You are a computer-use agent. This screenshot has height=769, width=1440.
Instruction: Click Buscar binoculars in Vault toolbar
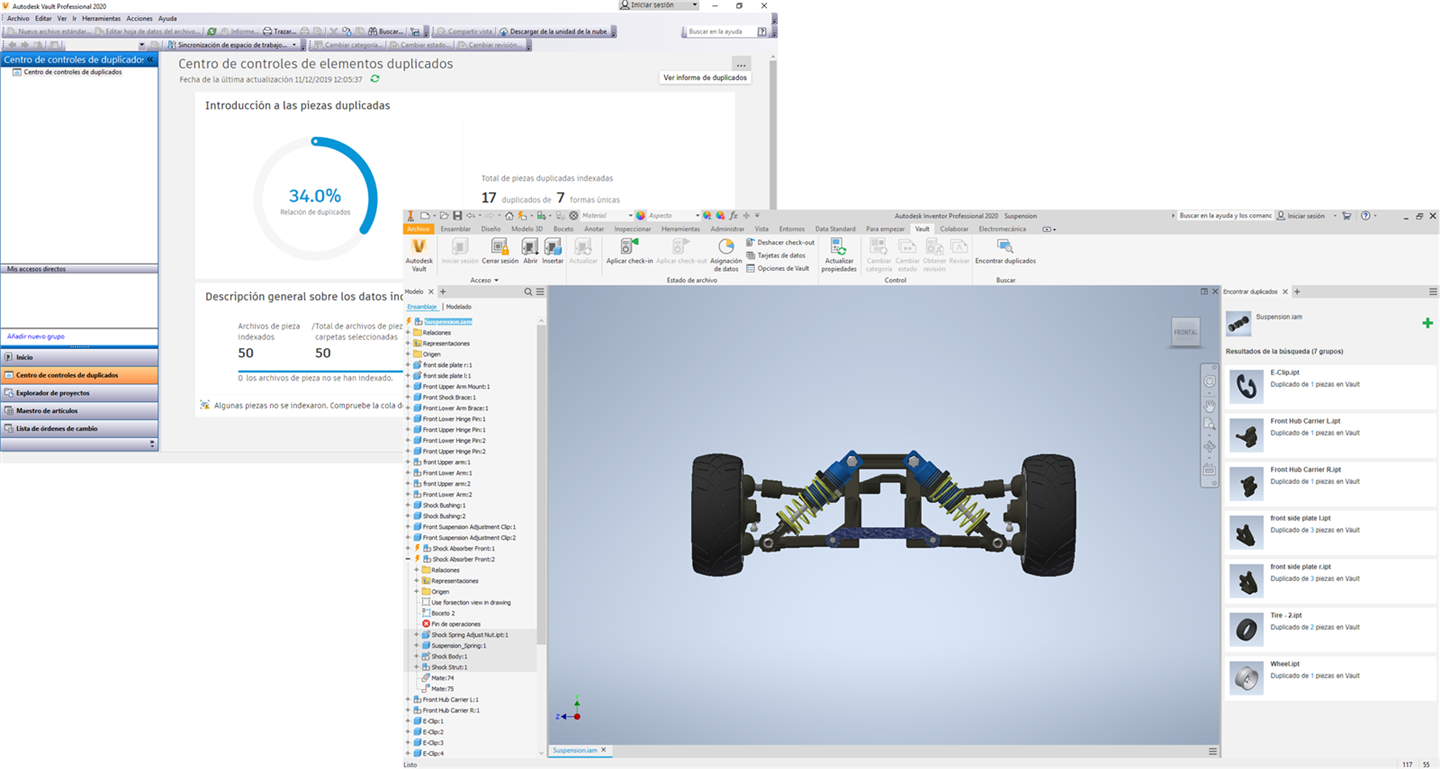[384, 31]
